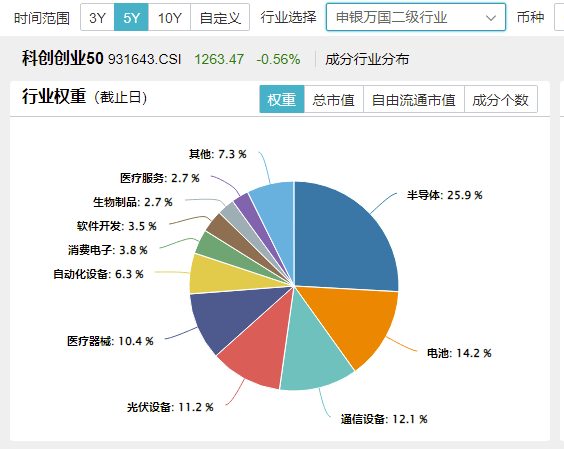Click the 自动化设备: 6.3 % label

pos(98,274)
